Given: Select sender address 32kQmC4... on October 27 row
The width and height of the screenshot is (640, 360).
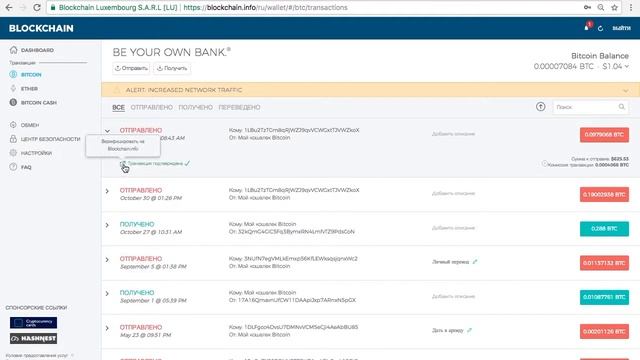Looking at the screenshot, I should (x=296, y=232).
